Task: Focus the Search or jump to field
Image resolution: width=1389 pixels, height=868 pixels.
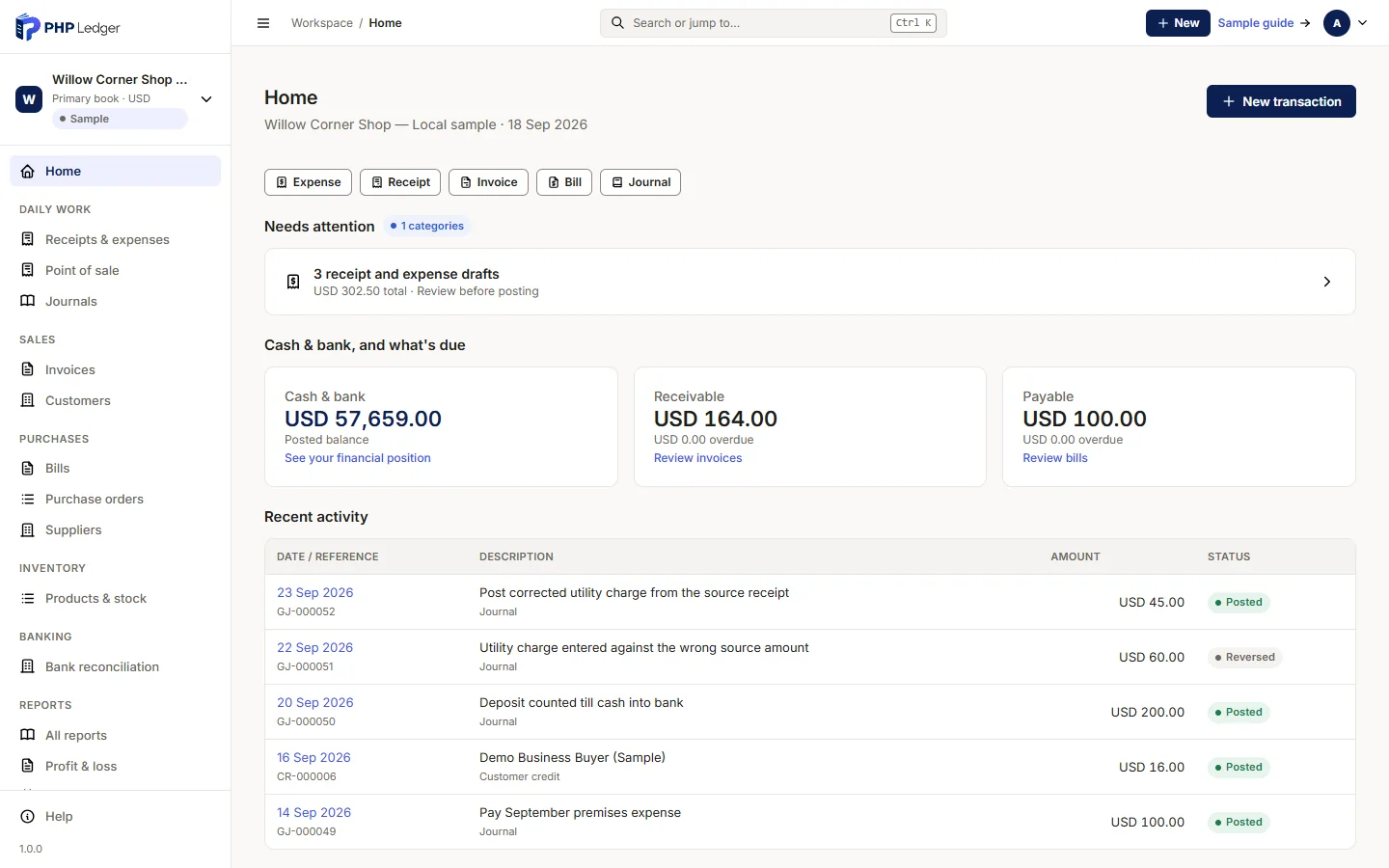Action: 774,23
